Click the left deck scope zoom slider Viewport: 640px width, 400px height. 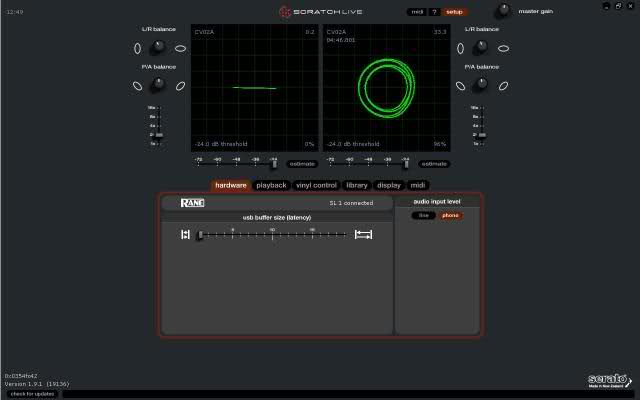(x=159, y=135)
